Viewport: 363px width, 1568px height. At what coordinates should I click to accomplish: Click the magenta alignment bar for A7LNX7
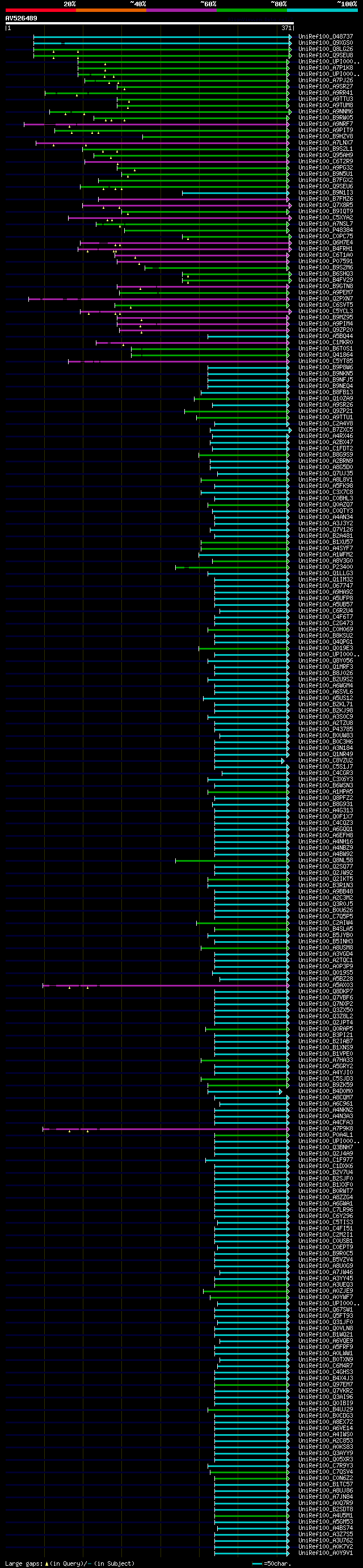point(162,143)
